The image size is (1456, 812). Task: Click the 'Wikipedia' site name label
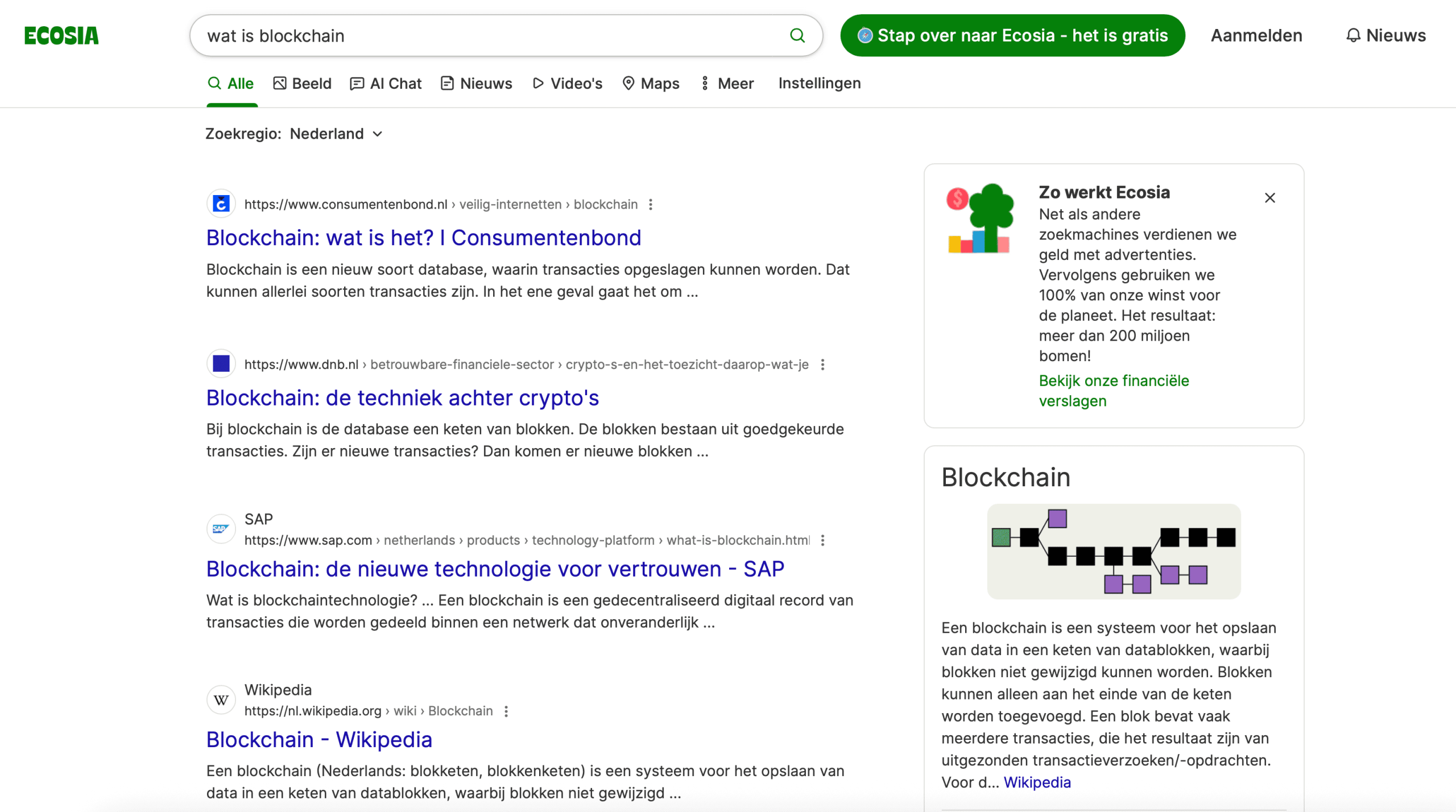[278, 690]
